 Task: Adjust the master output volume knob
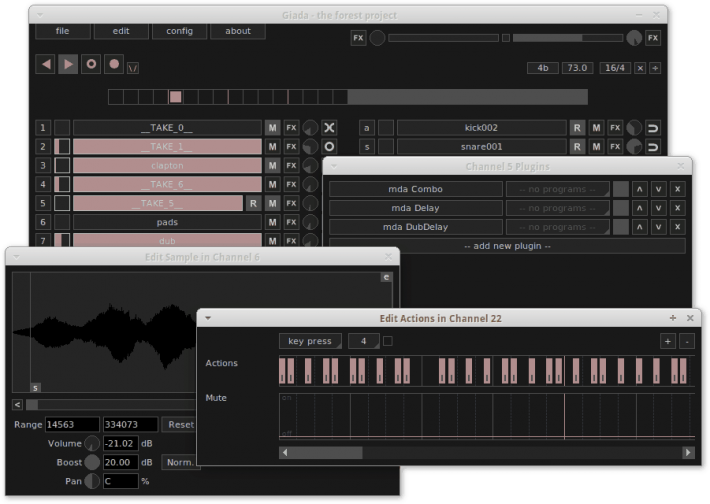coord(634,38)
